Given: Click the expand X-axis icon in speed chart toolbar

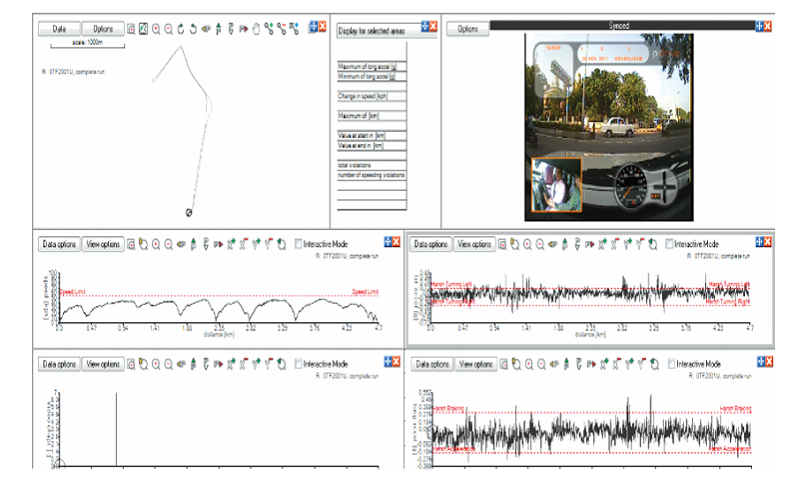Looking at the screenshot, I should (x=231, y=244).
